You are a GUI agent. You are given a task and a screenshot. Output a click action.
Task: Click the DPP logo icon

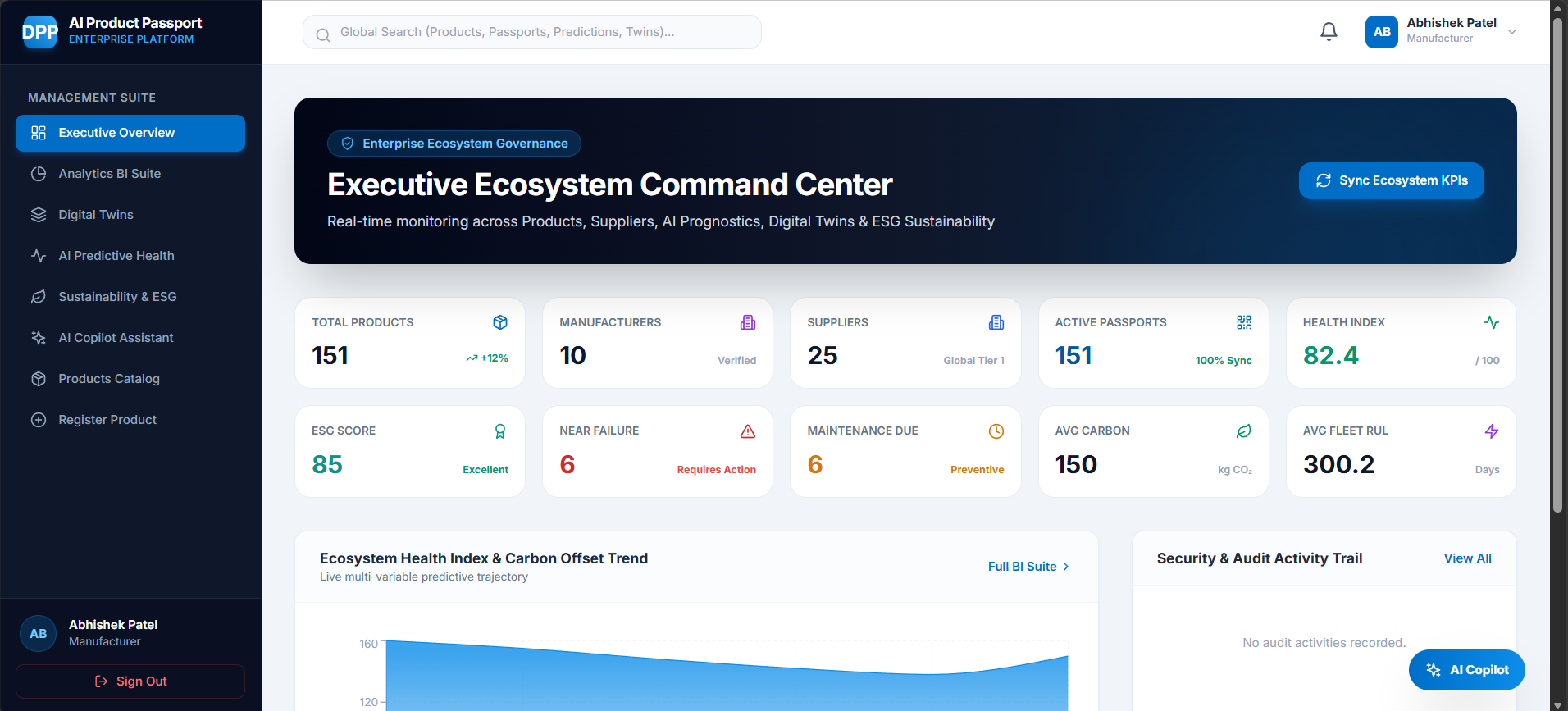(x=39, y=32)
